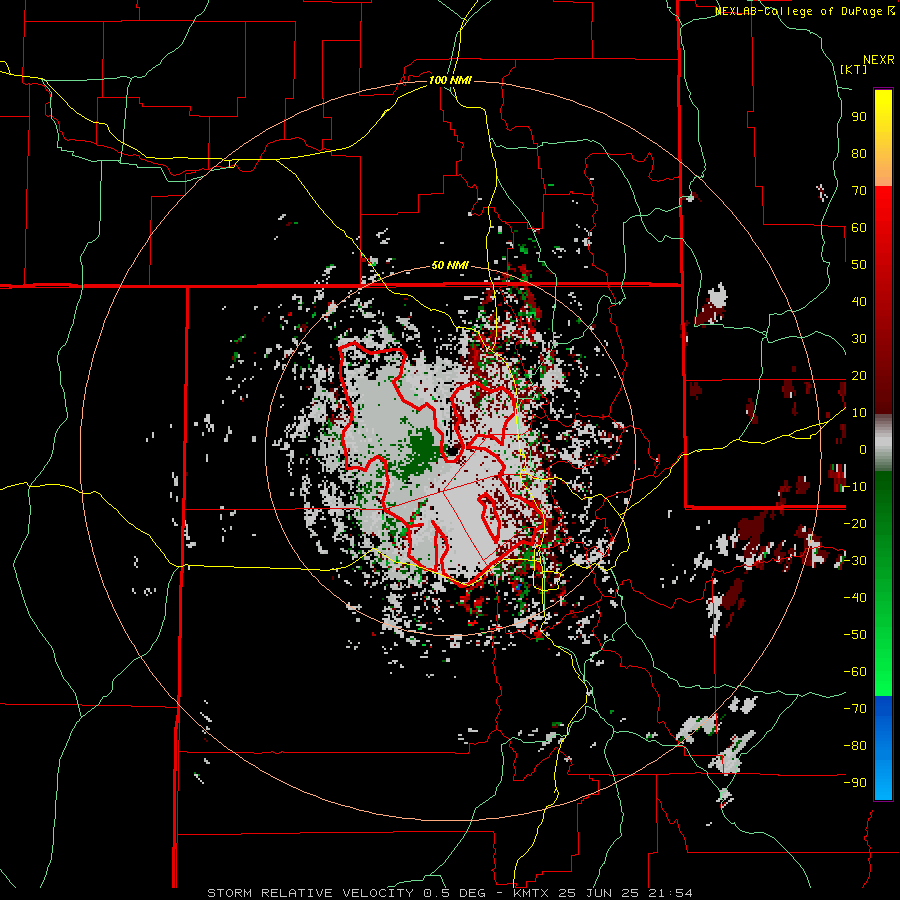This screenshot has width=900, height=900.
Task: Click "STORM RELATIVE VELOCITY" in the caption
Action: tap(310, 893)
